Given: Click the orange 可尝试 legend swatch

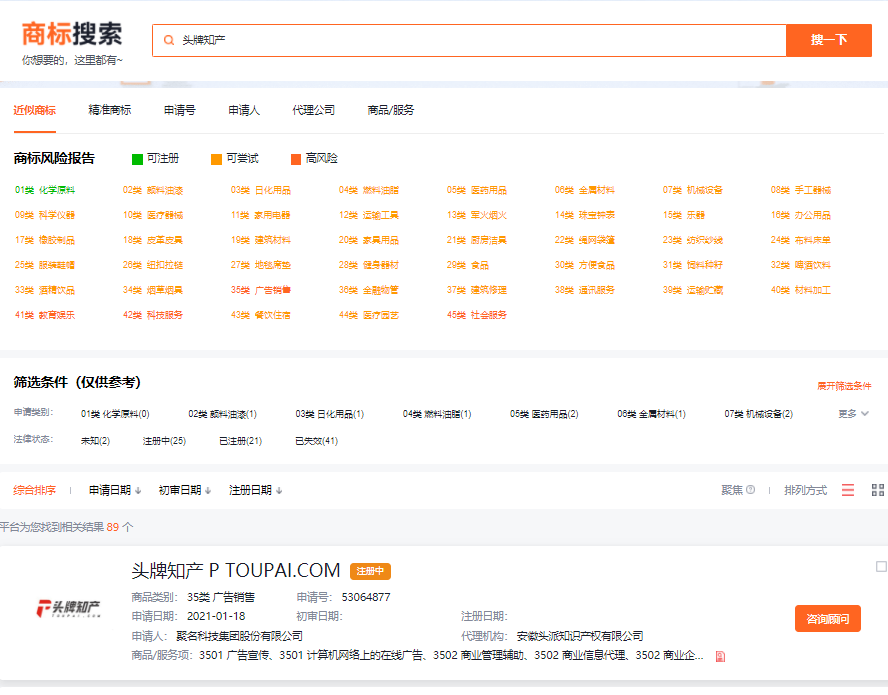Looking at the screenshot, I should pyautogui.click(x=216, y=159).
